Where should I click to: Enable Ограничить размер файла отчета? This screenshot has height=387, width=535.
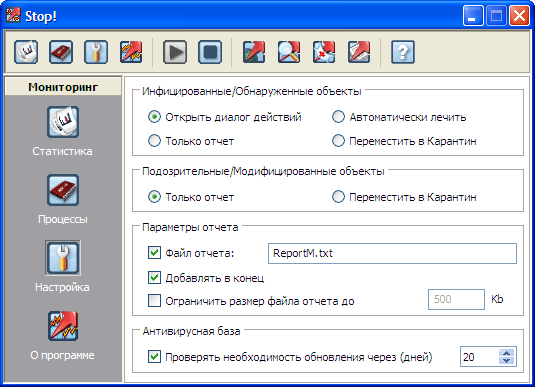[x=154, y=301]
